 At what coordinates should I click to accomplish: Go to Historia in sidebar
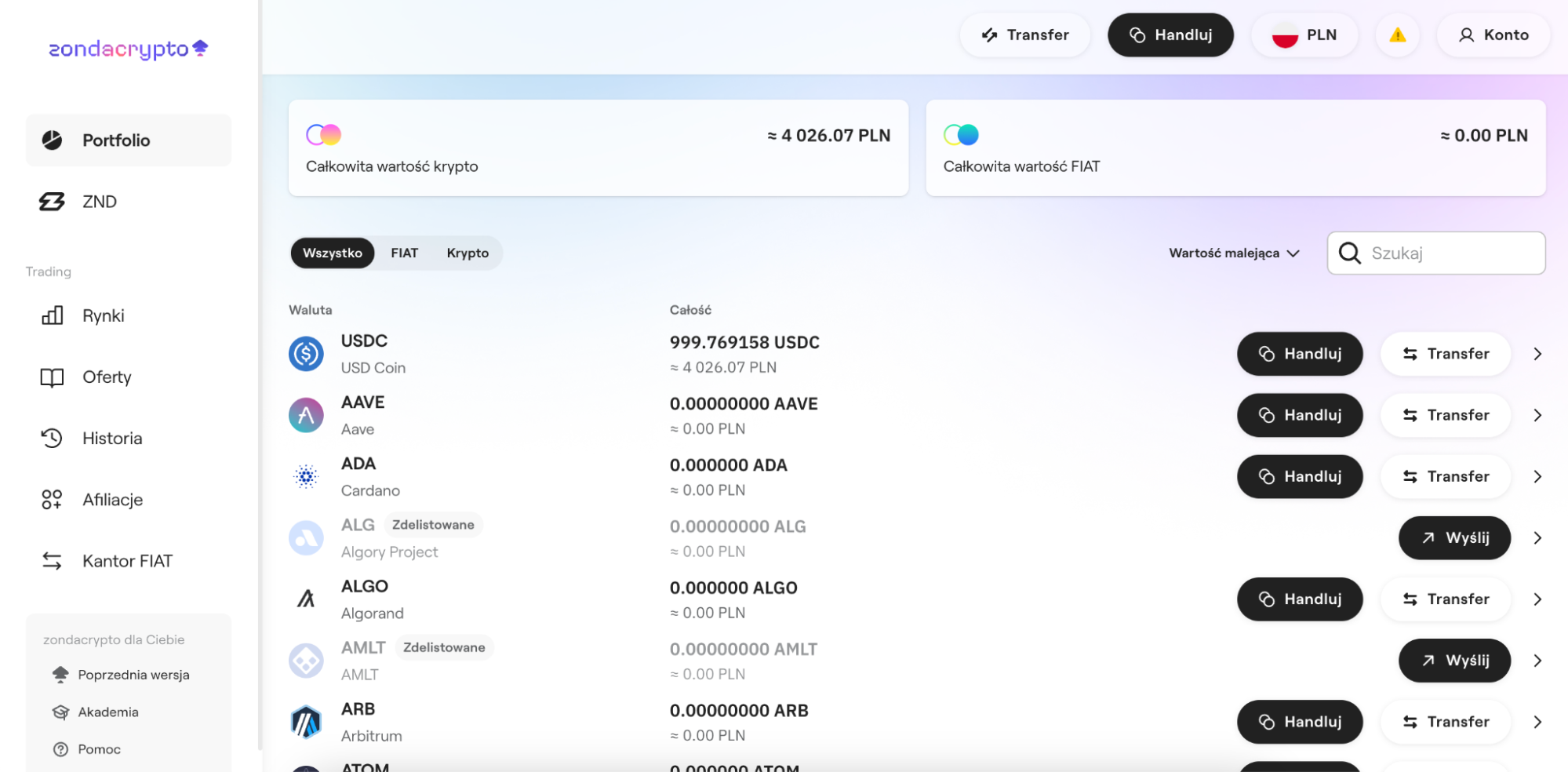(112, 438)
